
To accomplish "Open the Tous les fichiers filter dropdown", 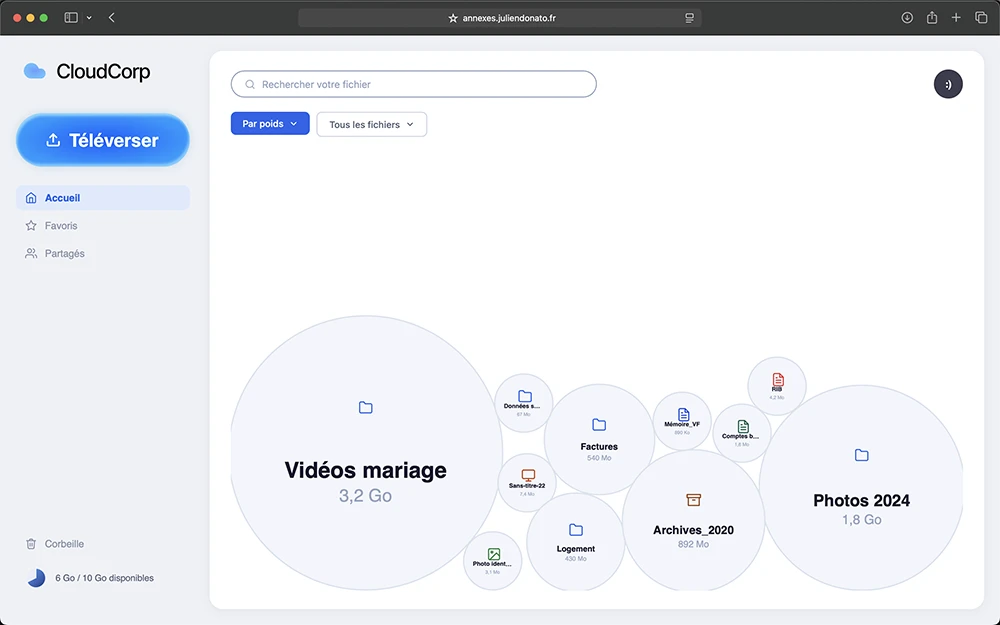I will click(x=371, y=124).
